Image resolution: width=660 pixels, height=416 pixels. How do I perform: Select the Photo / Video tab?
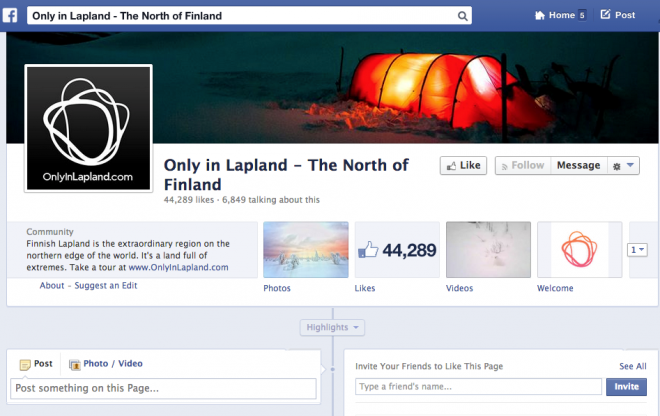click(106, 364)
